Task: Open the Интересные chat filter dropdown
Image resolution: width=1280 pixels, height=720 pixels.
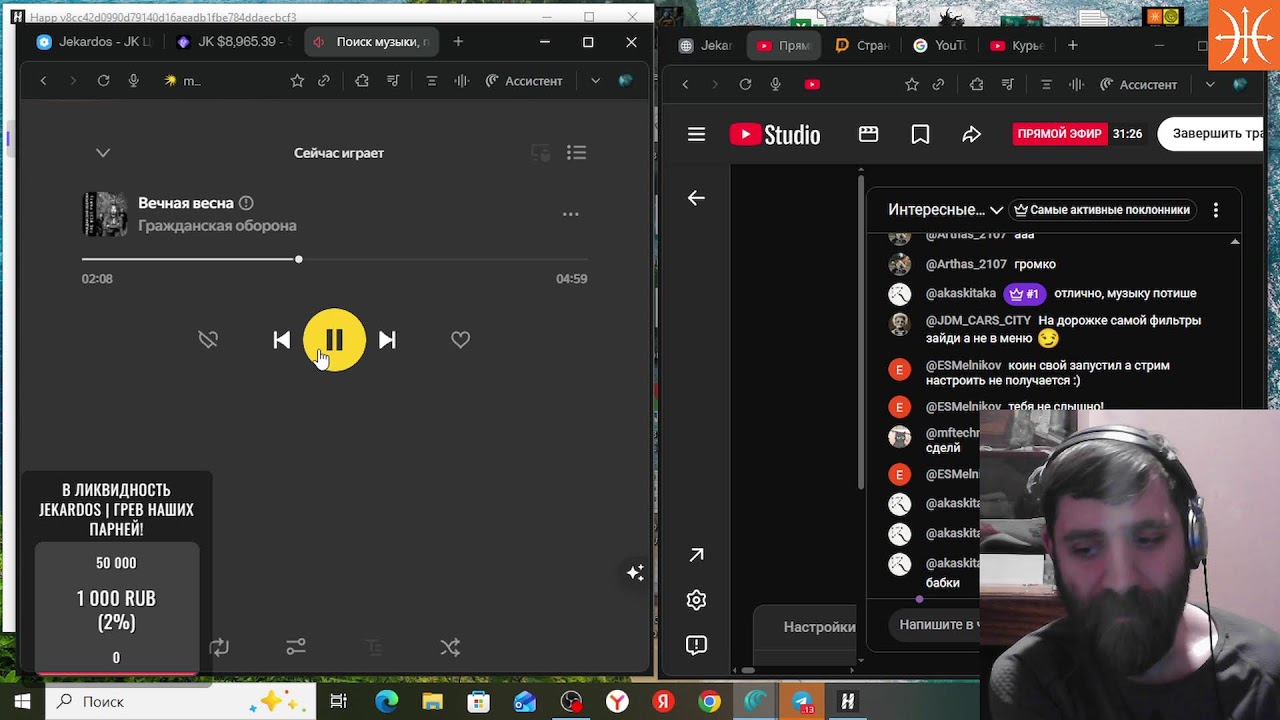Action: [945, 210]
